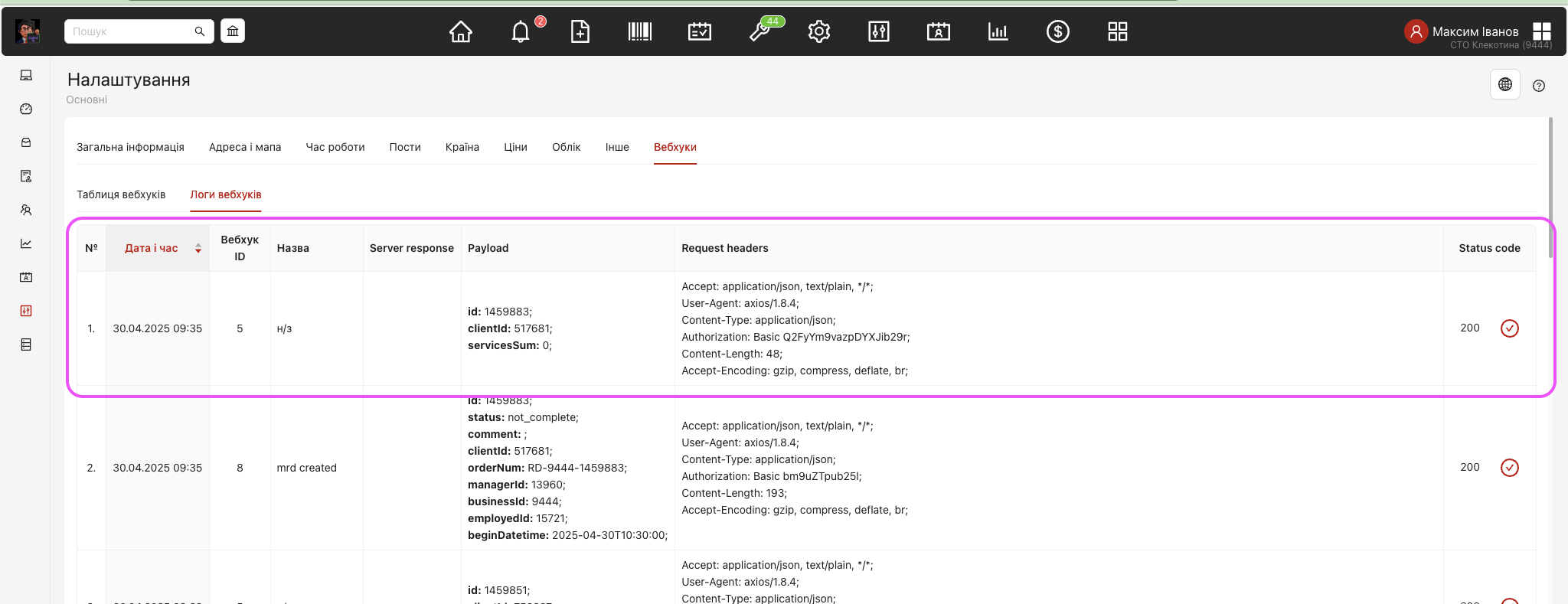Open the wrench icon with 44 badge
The width and height of the screenshot is (1568, 604).
759,31
